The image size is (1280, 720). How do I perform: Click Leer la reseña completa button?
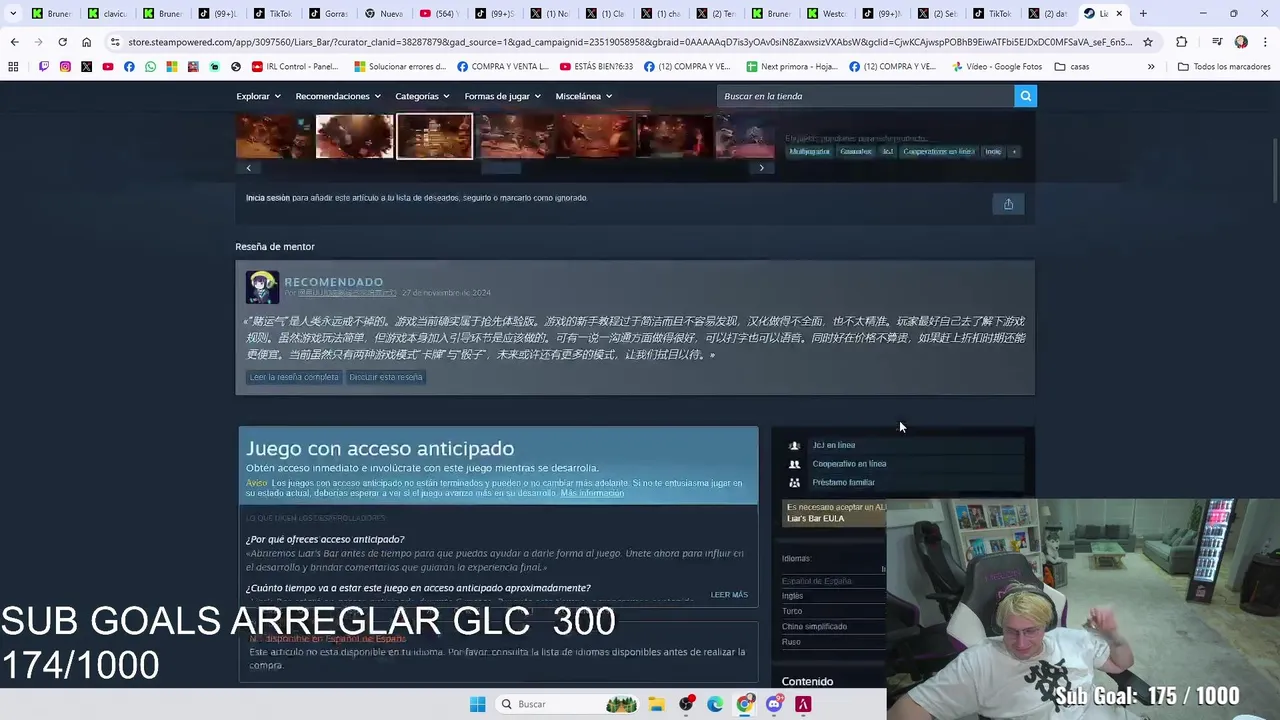[x=294, y=377]
